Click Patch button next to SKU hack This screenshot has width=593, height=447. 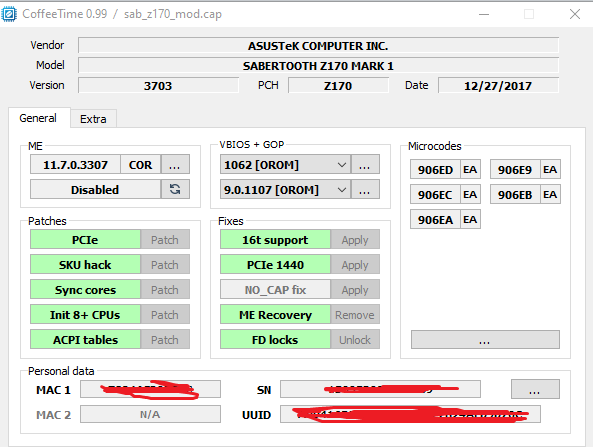point(165,264)
